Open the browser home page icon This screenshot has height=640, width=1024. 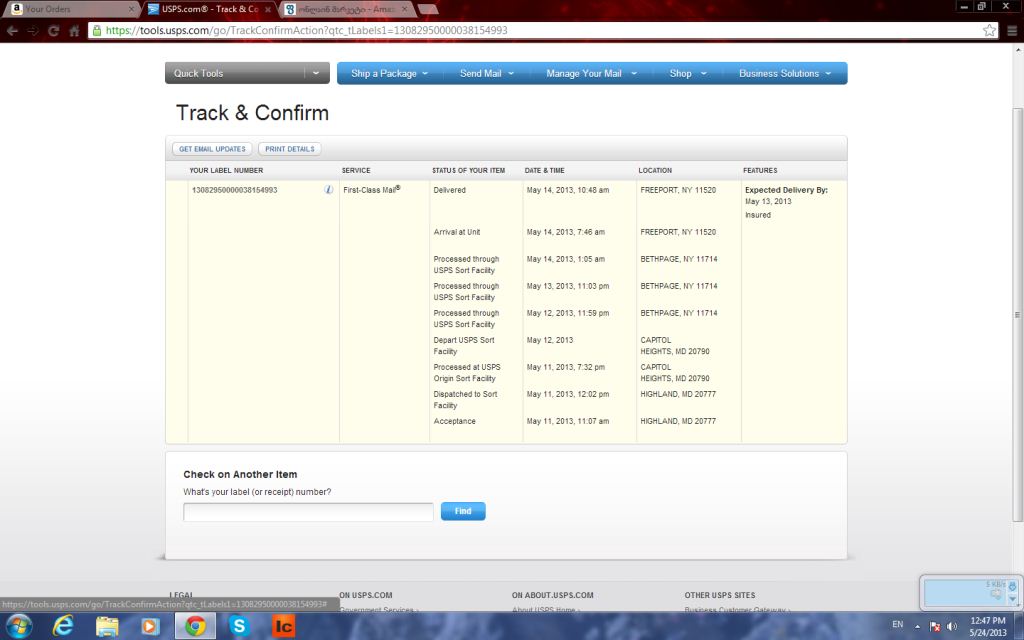coord(74,31)
